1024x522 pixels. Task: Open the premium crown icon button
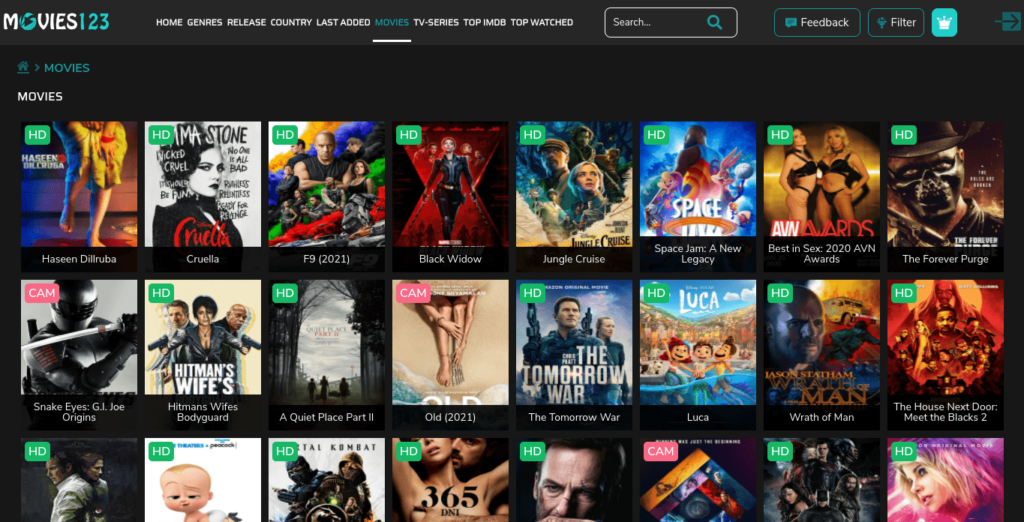[944, 22]
